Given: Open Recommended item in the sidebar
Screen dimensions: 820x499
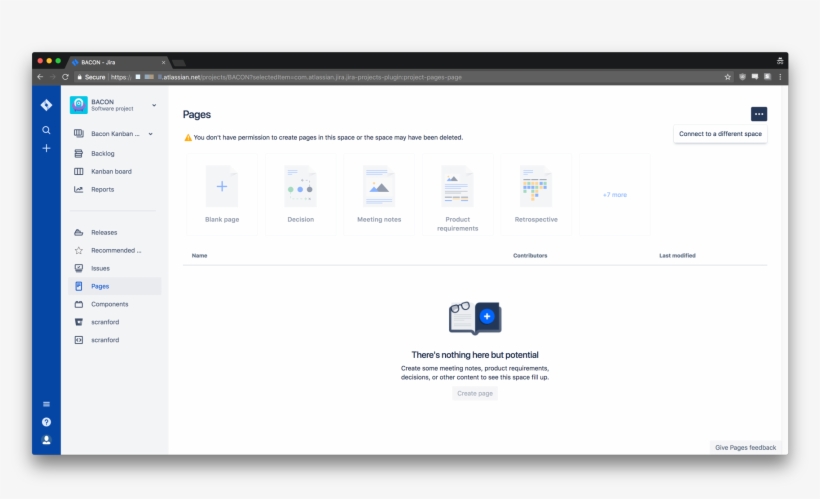Looking at the screenshot, I should pos(116,251).
